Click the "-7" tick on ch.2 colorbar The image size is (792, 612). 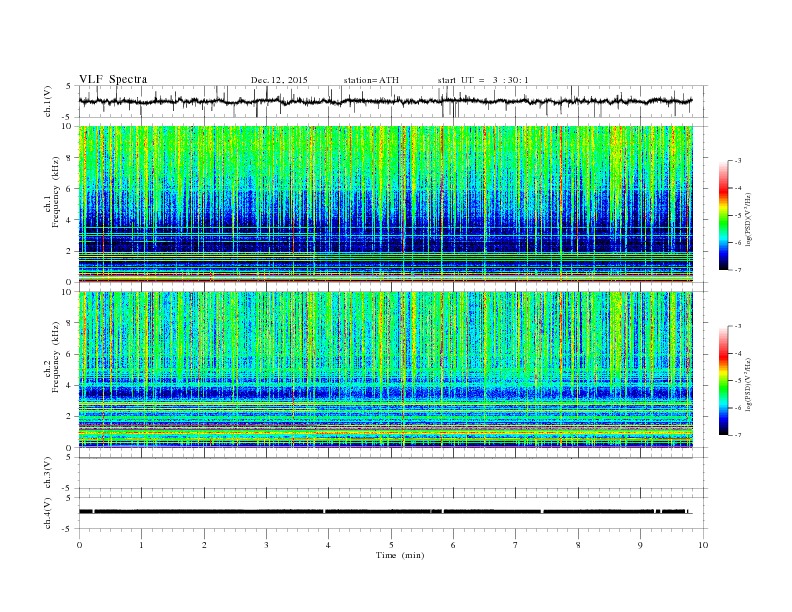(x=738, y=435)
